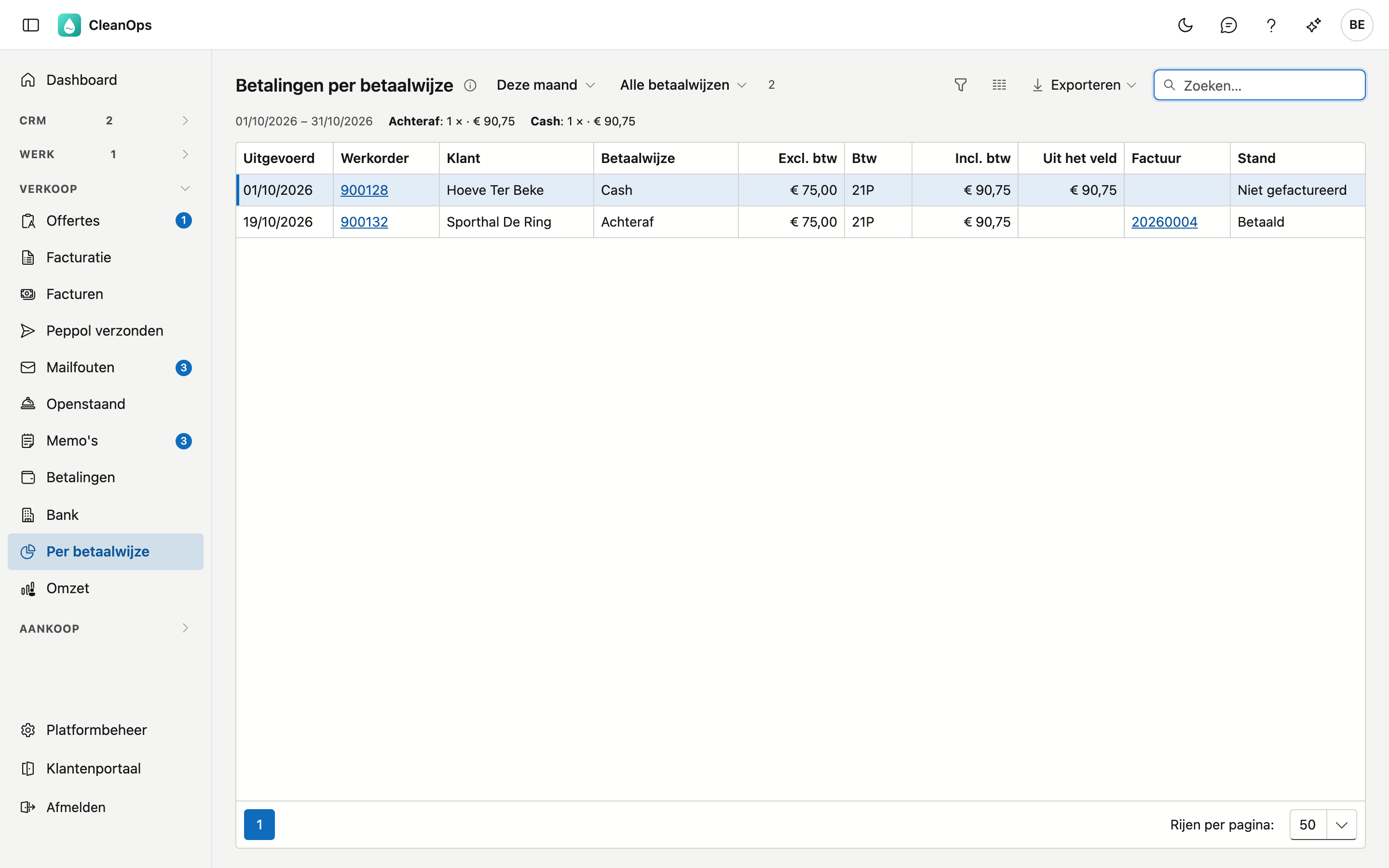Open Mailfouten in the sidebar
The width and height of the screenshot is (1389, 868).
tap(105, 367)
